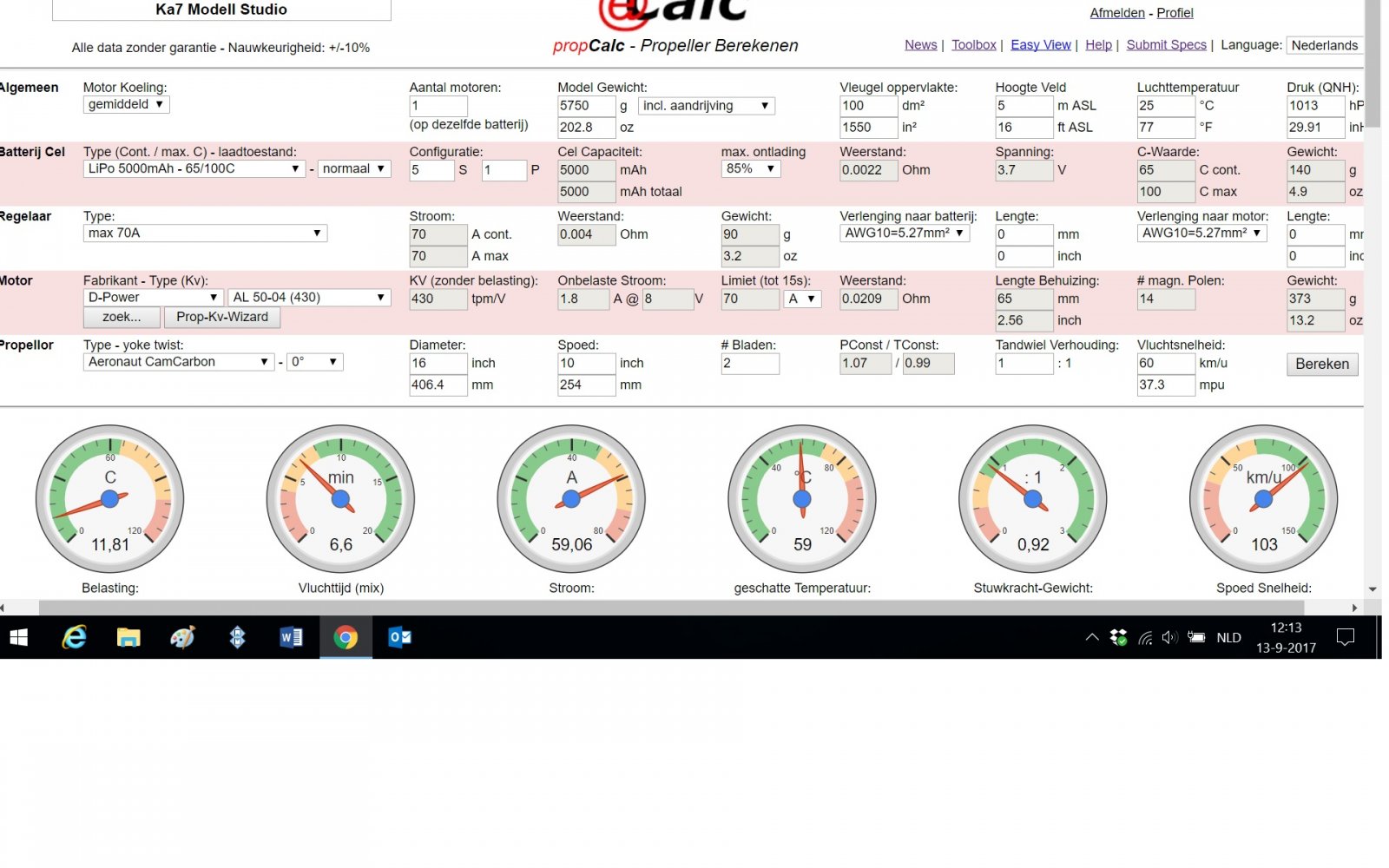This screenshot has height=868, width=1389.
Task: Open the Submit Specs link
Action: (x=1167, y=45)
